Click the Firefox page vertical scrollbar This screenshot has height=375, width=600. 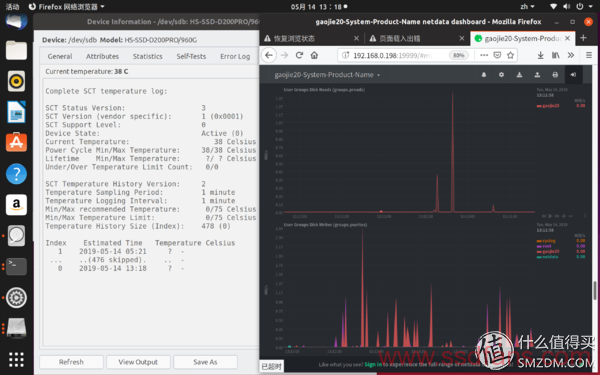pos(595,291)
